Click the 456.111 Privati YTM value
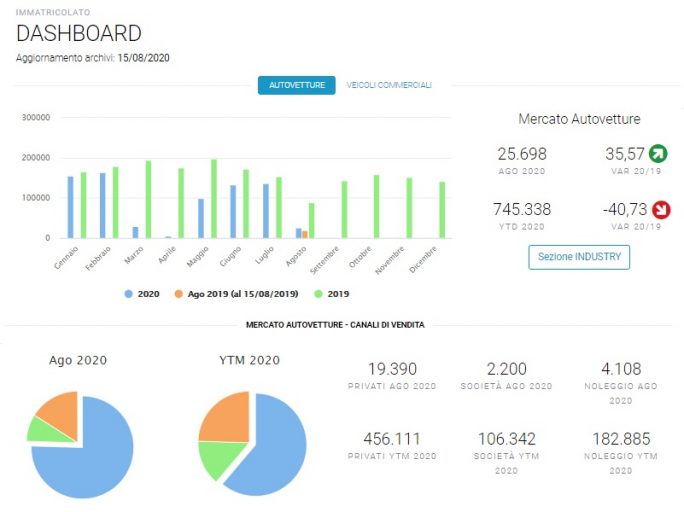 click(x=392, y=439)
